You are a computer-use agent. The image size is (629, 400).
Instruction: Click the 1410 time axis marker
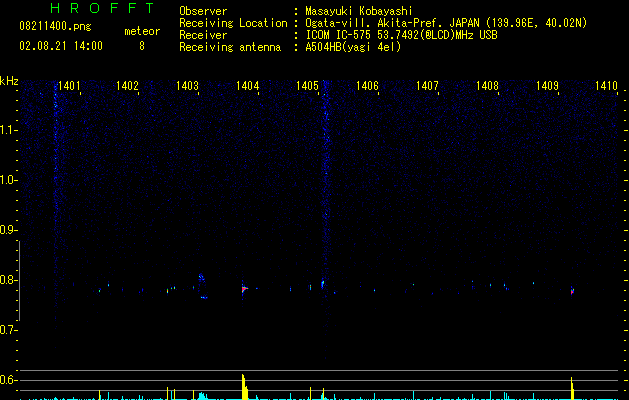click(x=606, y=86)
